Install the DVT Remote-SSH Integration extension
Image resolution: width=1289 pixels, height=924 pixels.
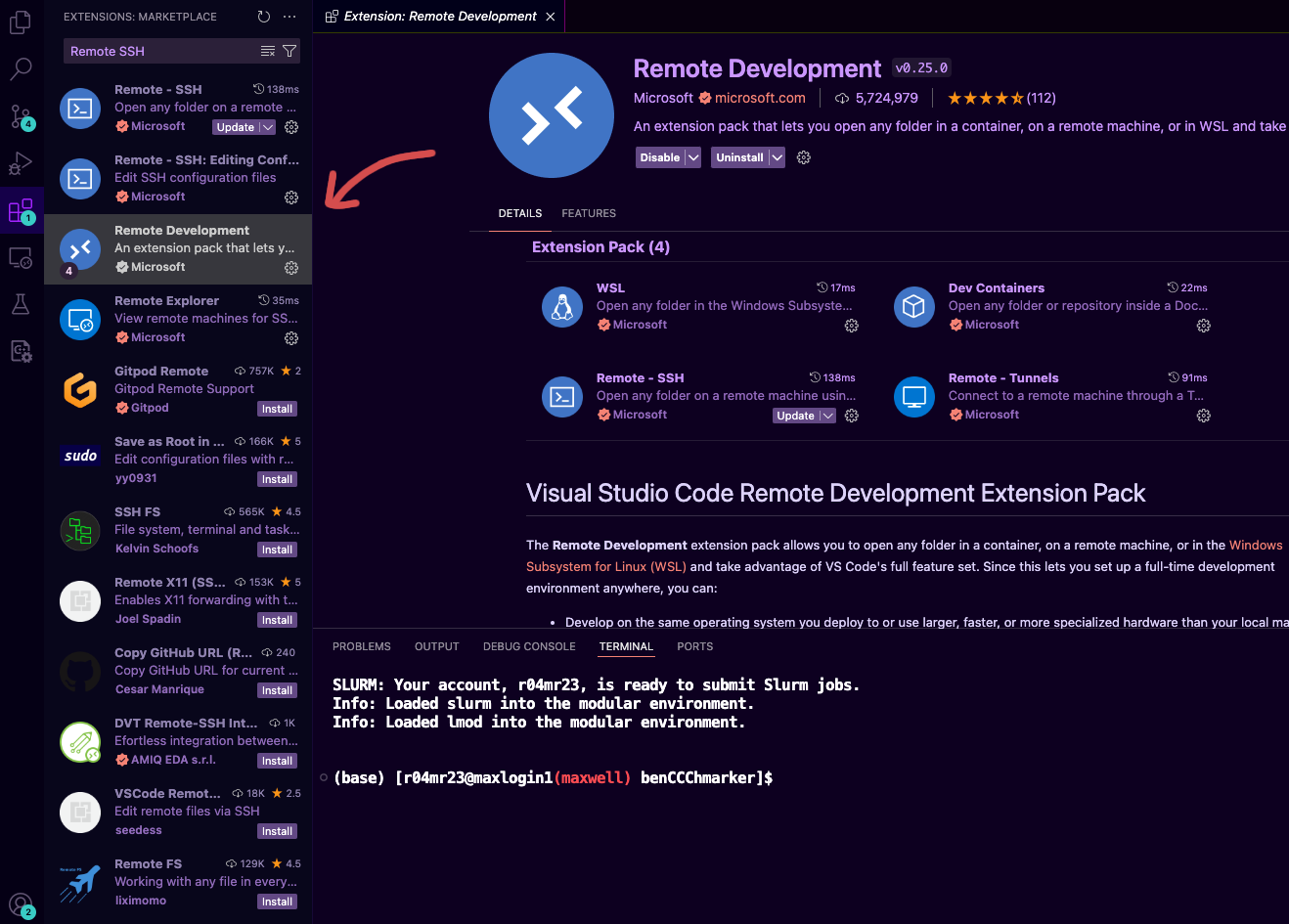[x=277, y=761]
